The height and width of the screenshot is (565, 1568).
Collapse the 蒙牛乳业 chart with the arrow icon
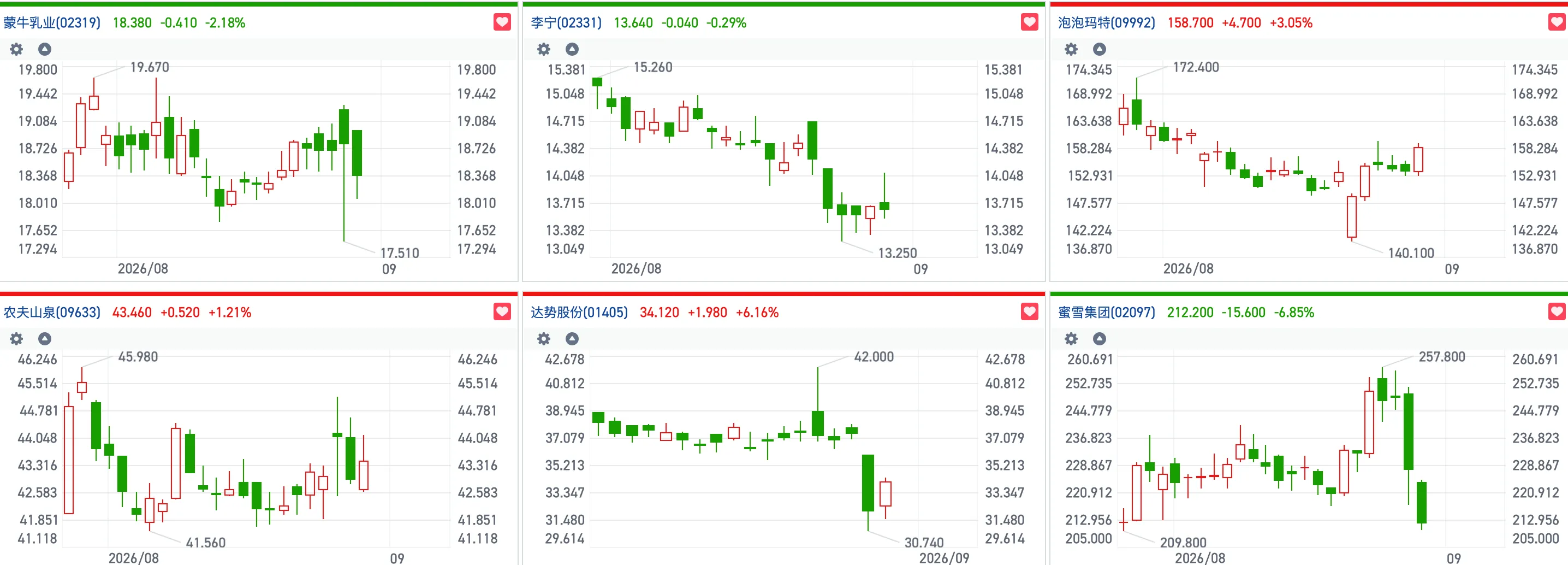click(x=44, y=49)
